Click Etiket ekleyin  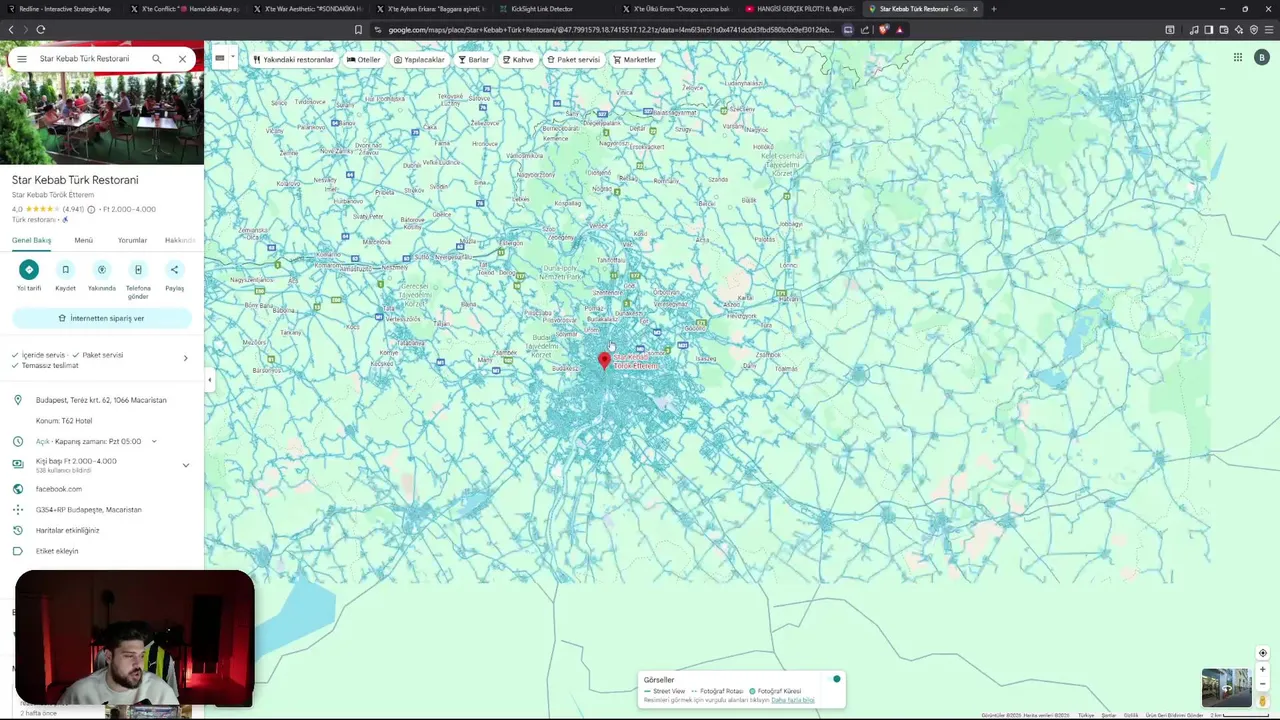pos(57,551)
